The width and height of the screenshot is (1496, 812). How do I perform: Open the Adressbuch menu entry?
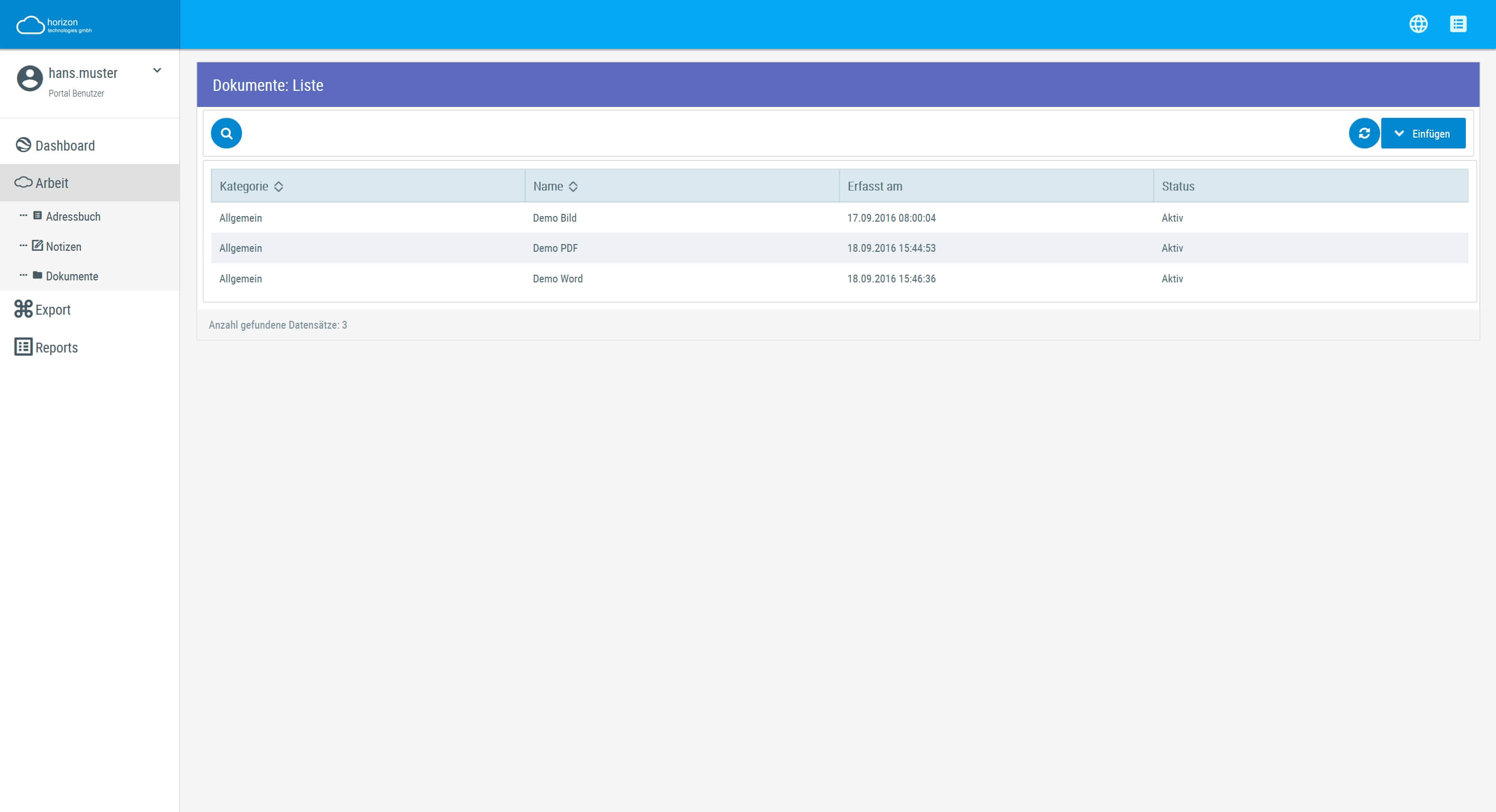[x=73, y=216]
